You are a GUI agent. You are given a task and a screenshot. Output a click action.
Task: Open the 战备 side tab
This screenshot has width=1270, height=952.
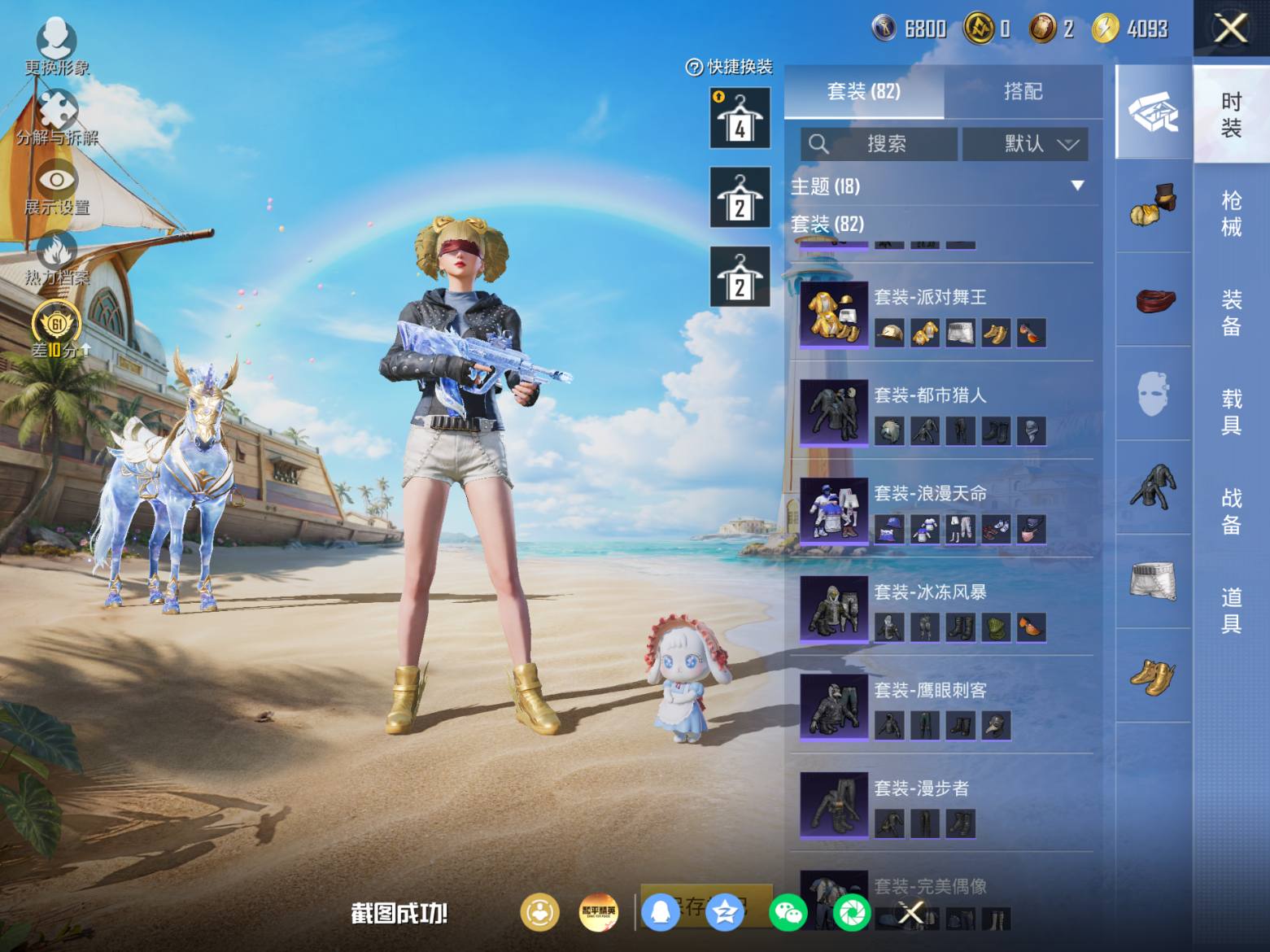pos(1231,511)
